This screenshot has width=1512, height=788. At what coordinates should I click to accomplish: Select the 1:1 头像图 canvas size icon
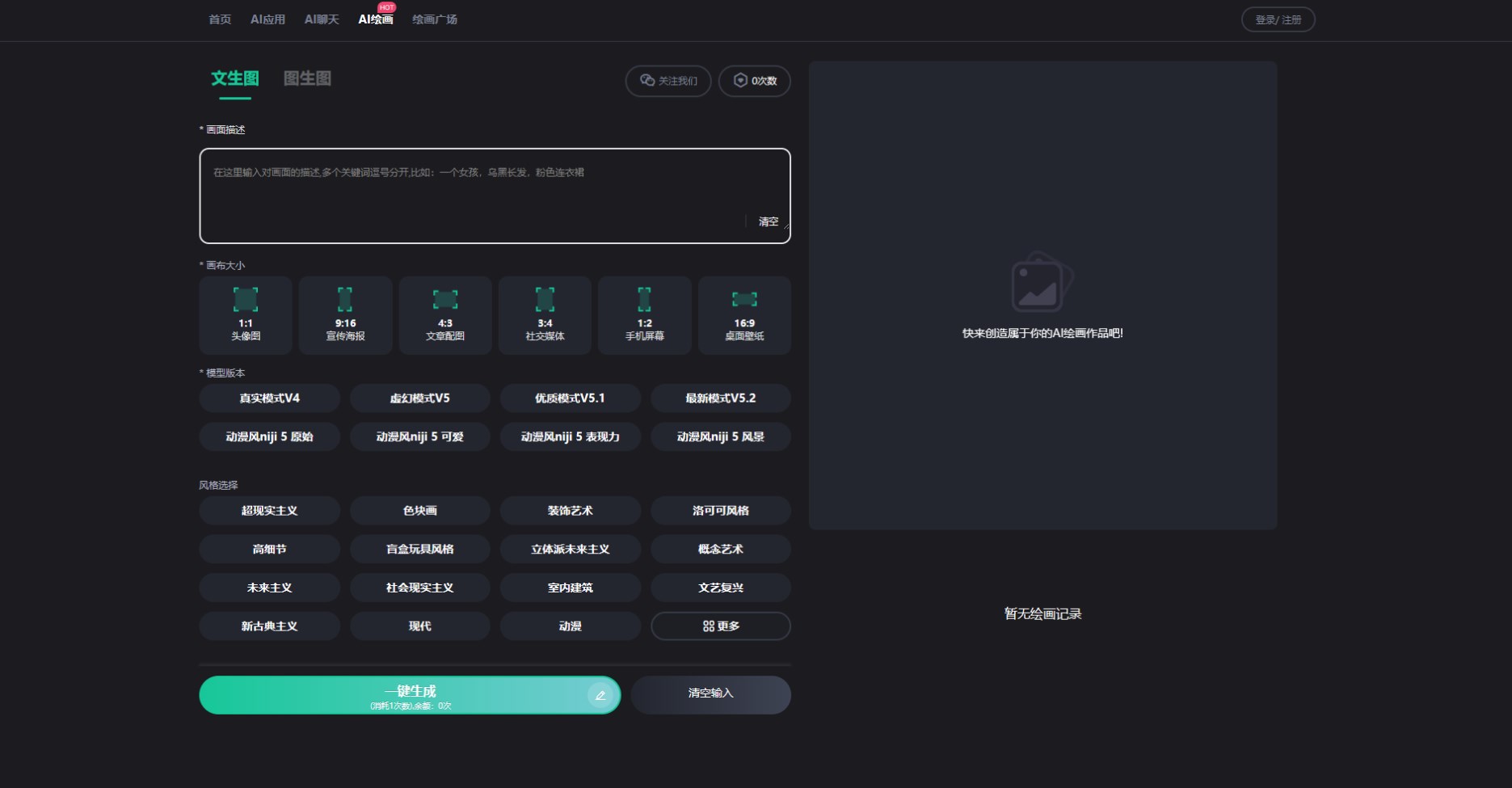point(246,300)
